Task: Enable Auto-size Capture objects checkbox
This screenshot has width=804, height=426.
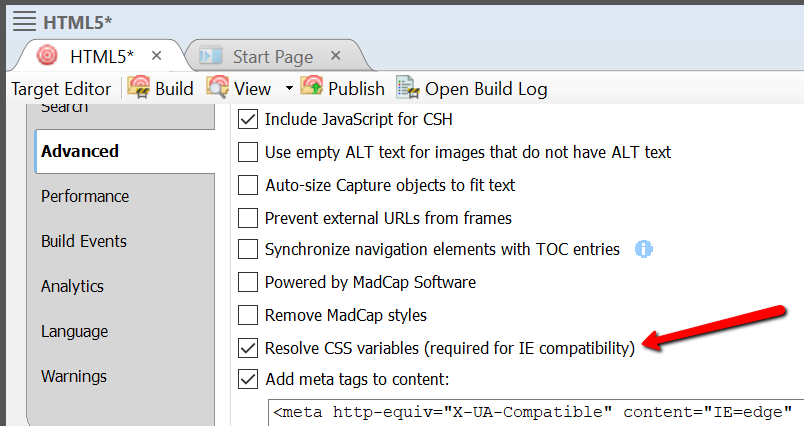Action: (248, 185)
